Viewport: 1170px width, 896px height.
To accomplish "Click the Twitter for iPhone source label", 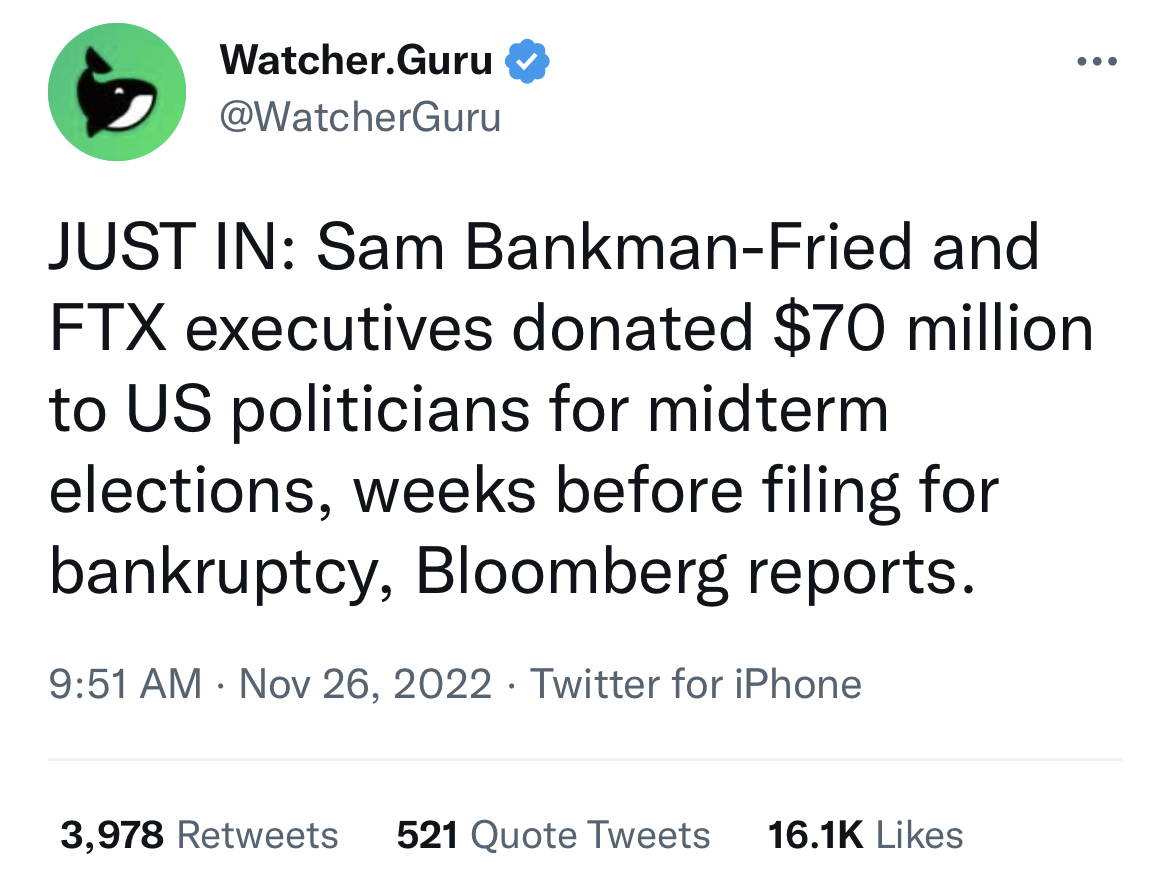I will [695, 685].
